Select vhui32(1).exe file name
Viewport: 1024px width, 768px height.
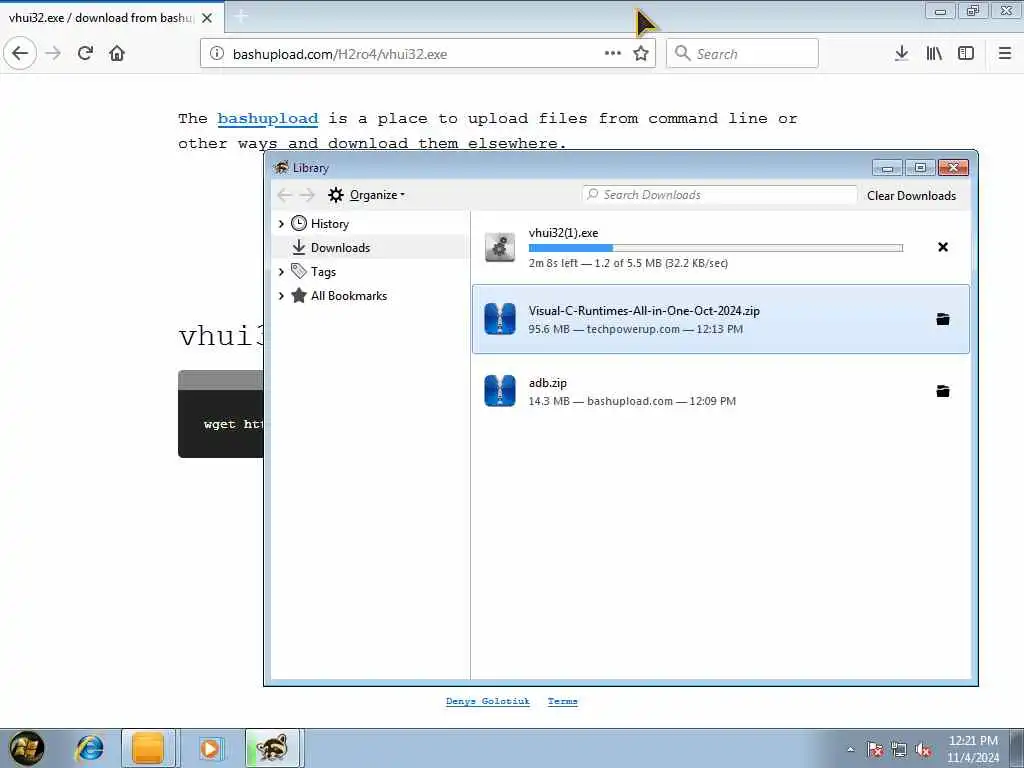click(x=564, y=232)
